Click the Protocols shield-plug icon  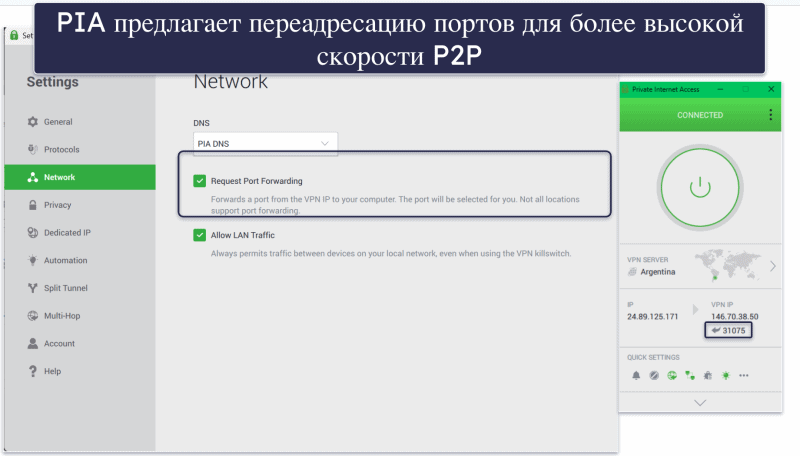tap(33, 149)
